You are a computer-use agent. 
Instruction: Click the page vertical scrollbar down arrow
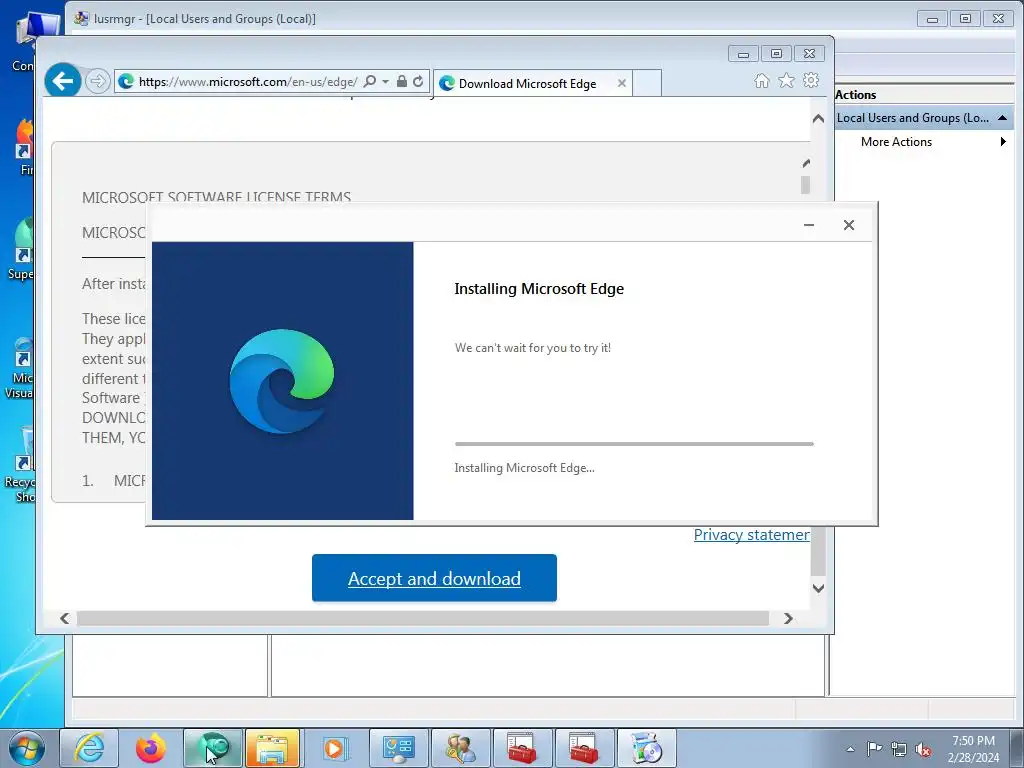click(x=818, y=588)
